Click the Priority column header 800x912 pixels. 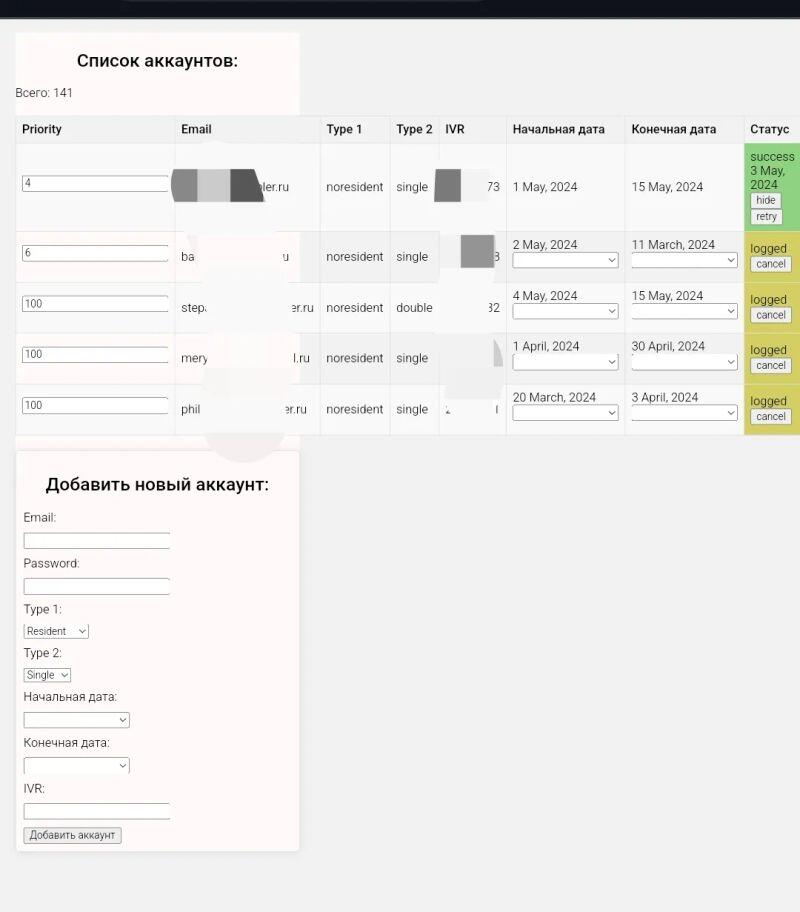[x=42, y=129]
